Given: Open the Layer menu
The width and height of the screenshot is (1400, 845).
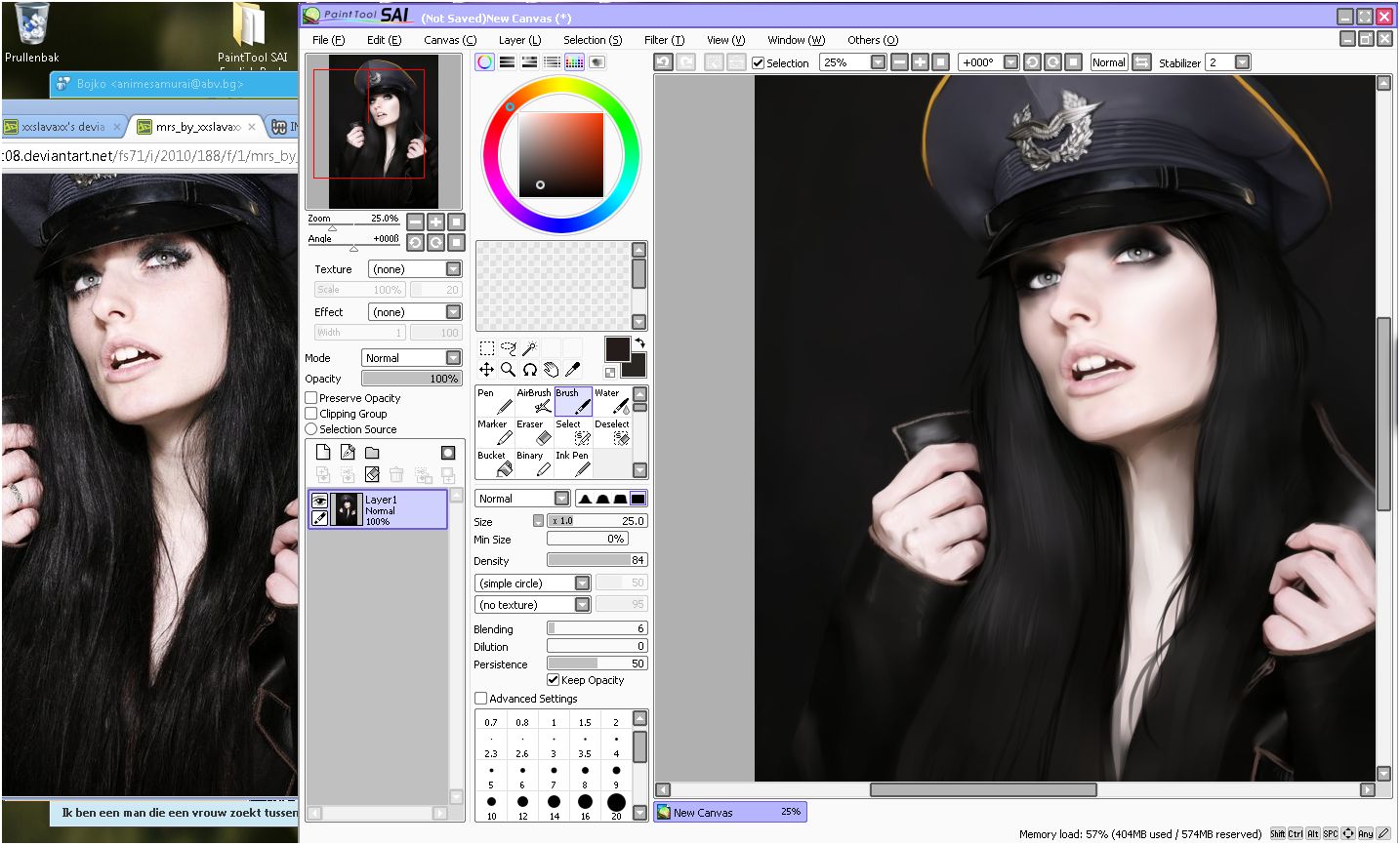Looking at the screenshot, I should coord(519,40).
